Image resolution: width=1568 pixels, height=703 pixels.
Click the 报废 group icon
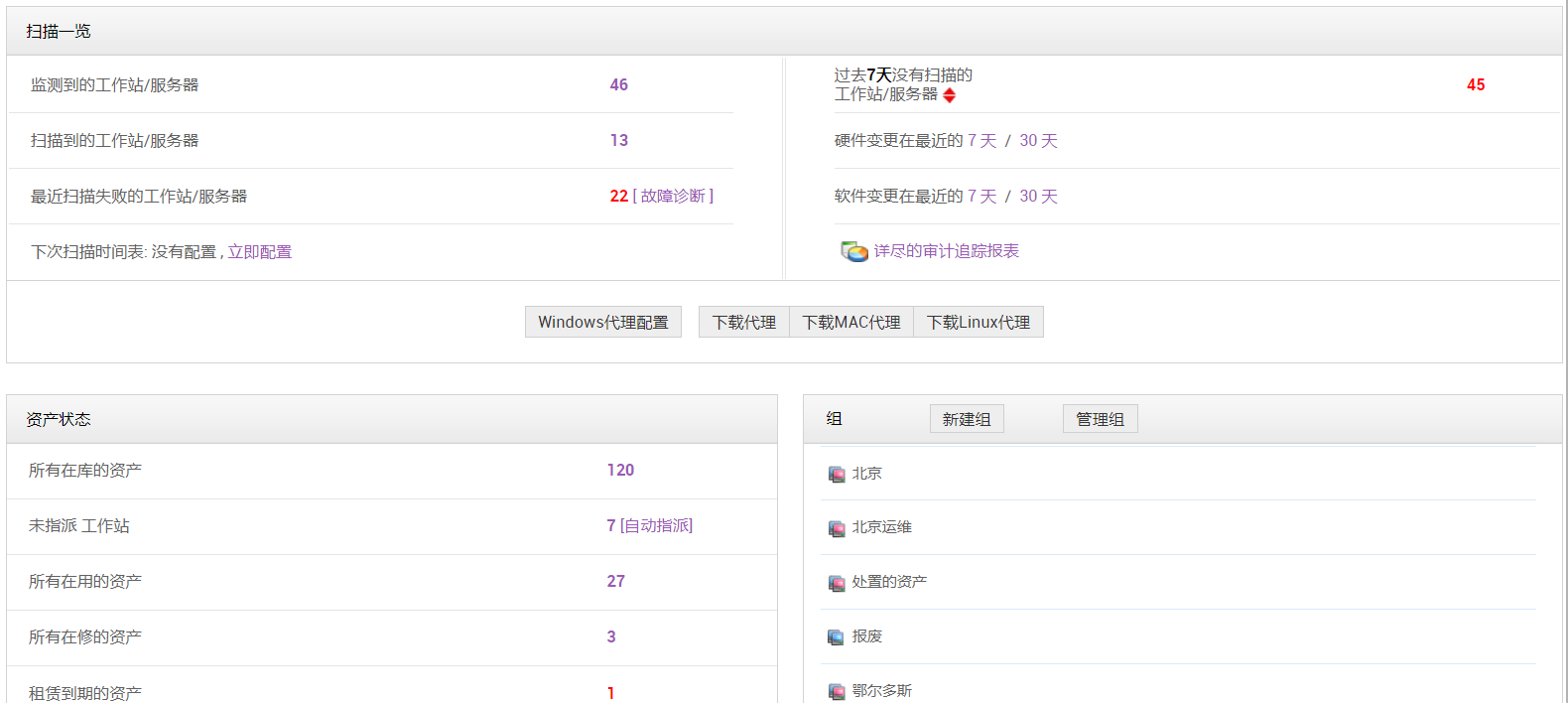[x=837, y=637]
